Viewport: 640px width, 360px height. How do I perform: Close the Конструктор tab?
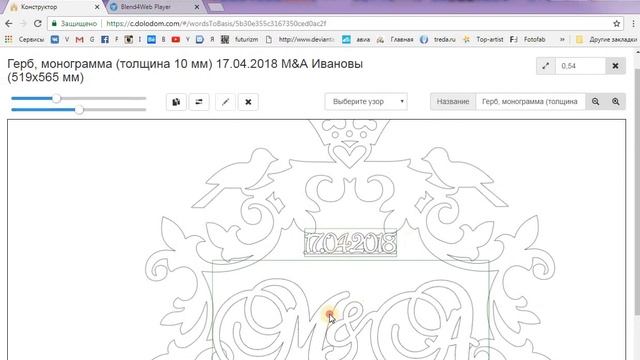click(x=97, y=7)
